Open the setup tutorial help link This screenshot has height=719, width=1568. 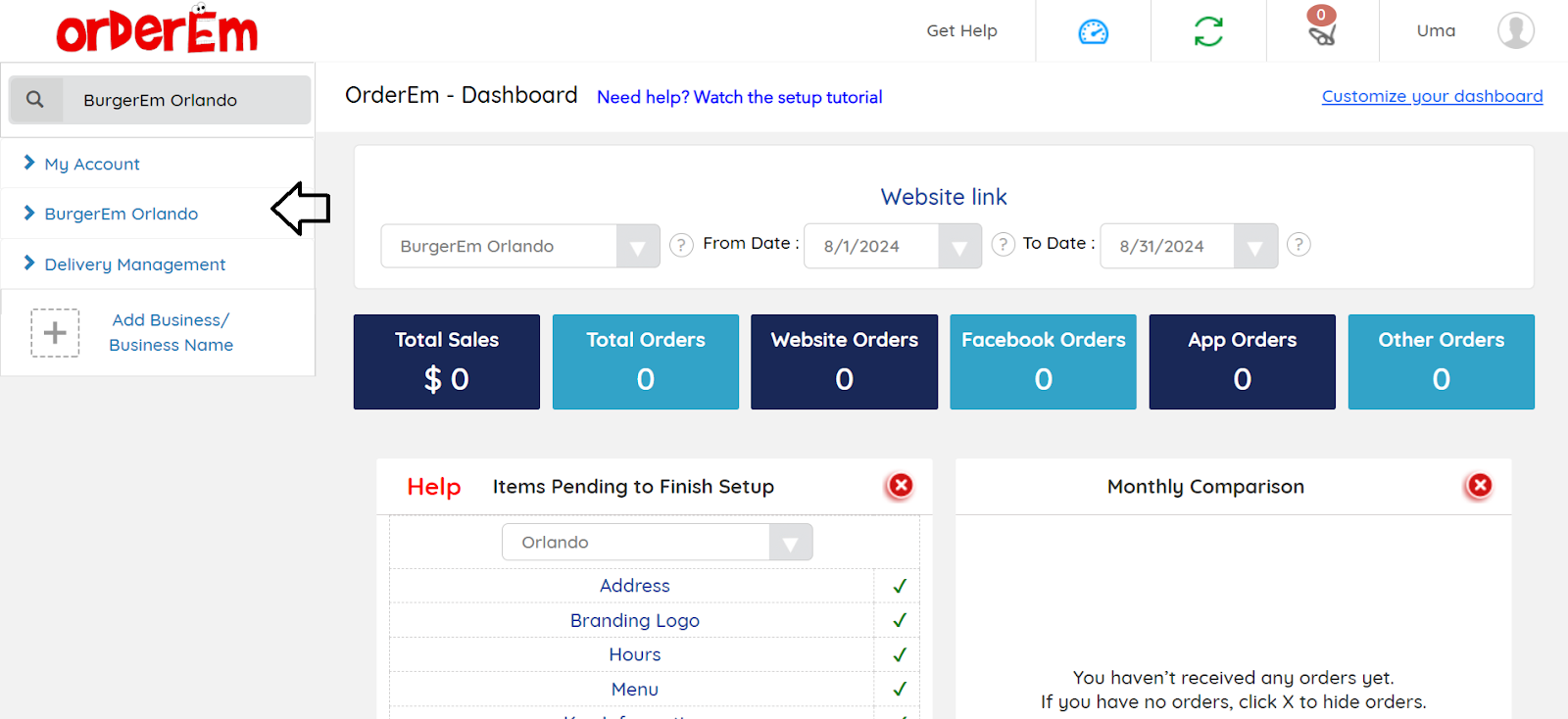(x=739, y=97)
